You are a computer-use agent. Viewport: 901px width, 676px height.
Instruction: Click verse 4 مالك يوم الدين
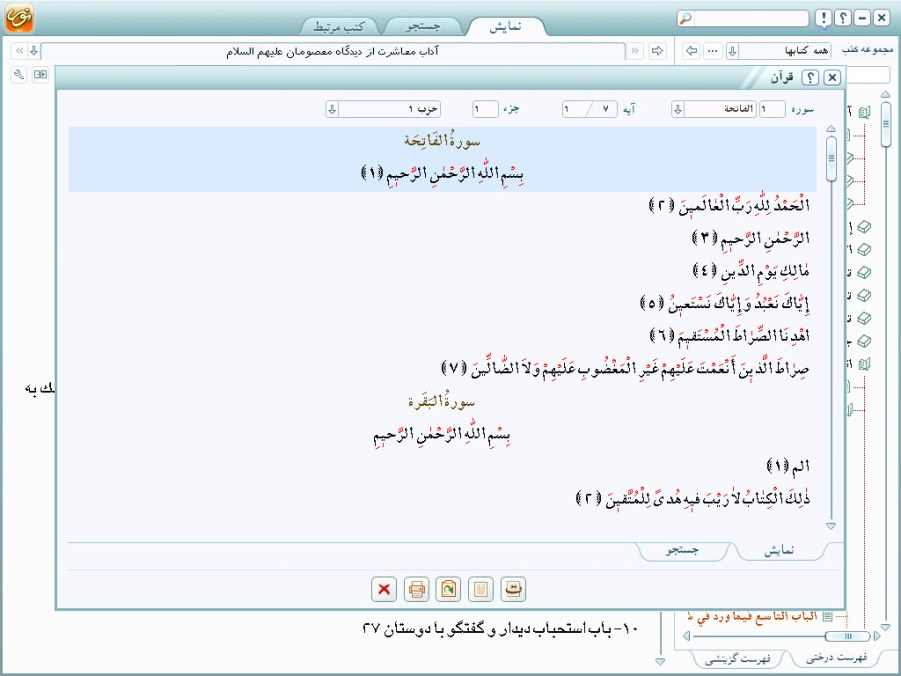coord(752,270)
